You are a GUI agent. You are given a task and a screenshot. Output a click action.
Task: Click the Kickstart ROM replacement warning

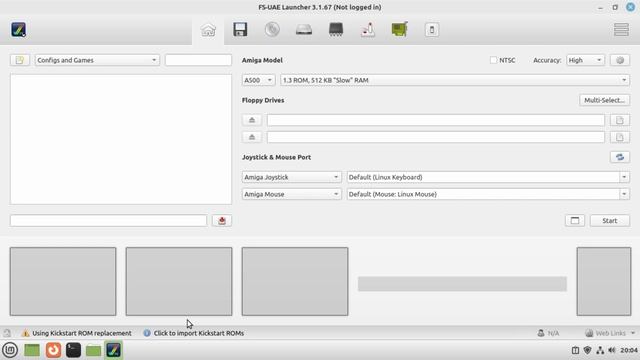click(x=77, y=333)
